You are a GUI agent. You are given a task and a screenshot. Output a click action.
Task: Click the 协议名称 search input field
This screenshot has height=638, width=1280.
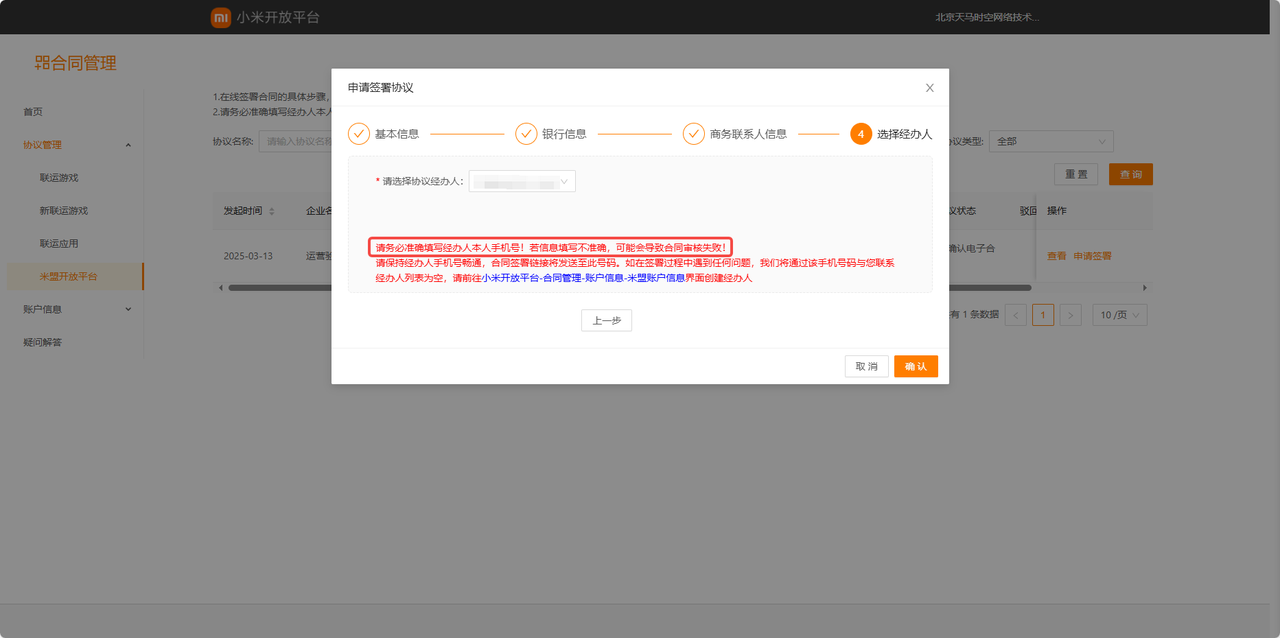click(x=295, y=142)
